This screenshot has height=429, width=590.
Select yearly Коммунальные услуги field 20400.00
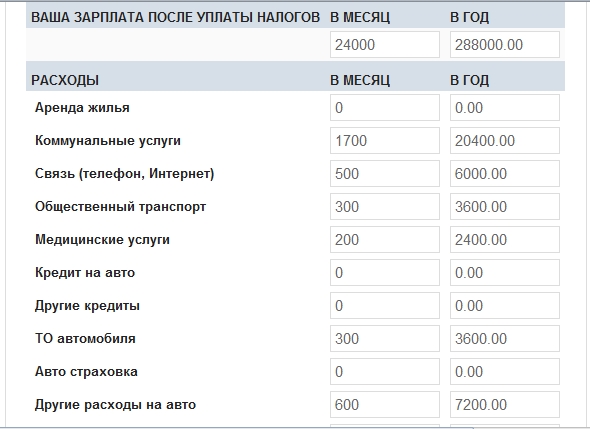click(x=505, y=141)
